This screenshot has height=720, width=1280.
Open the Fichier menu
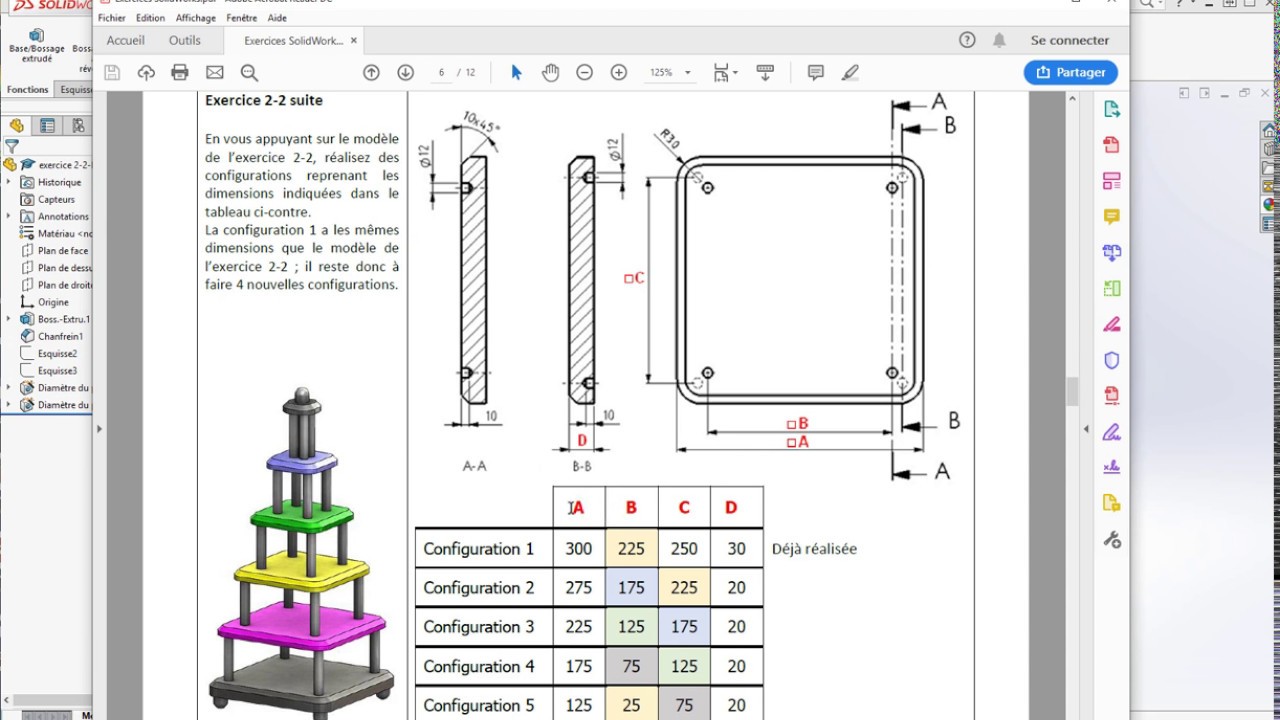pos(112,18)
